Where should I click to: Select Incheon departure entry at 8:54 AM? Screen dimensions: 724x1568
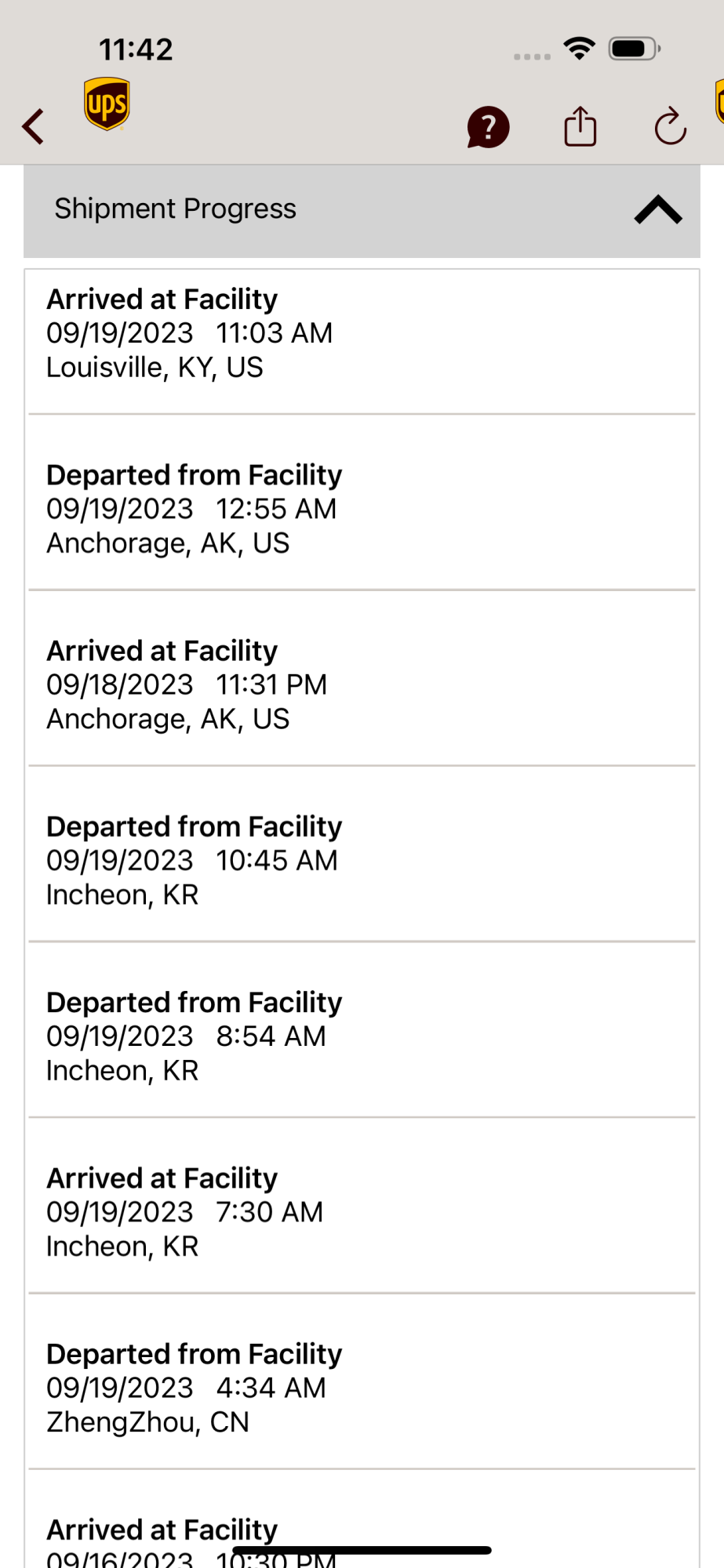(361, 1036)
